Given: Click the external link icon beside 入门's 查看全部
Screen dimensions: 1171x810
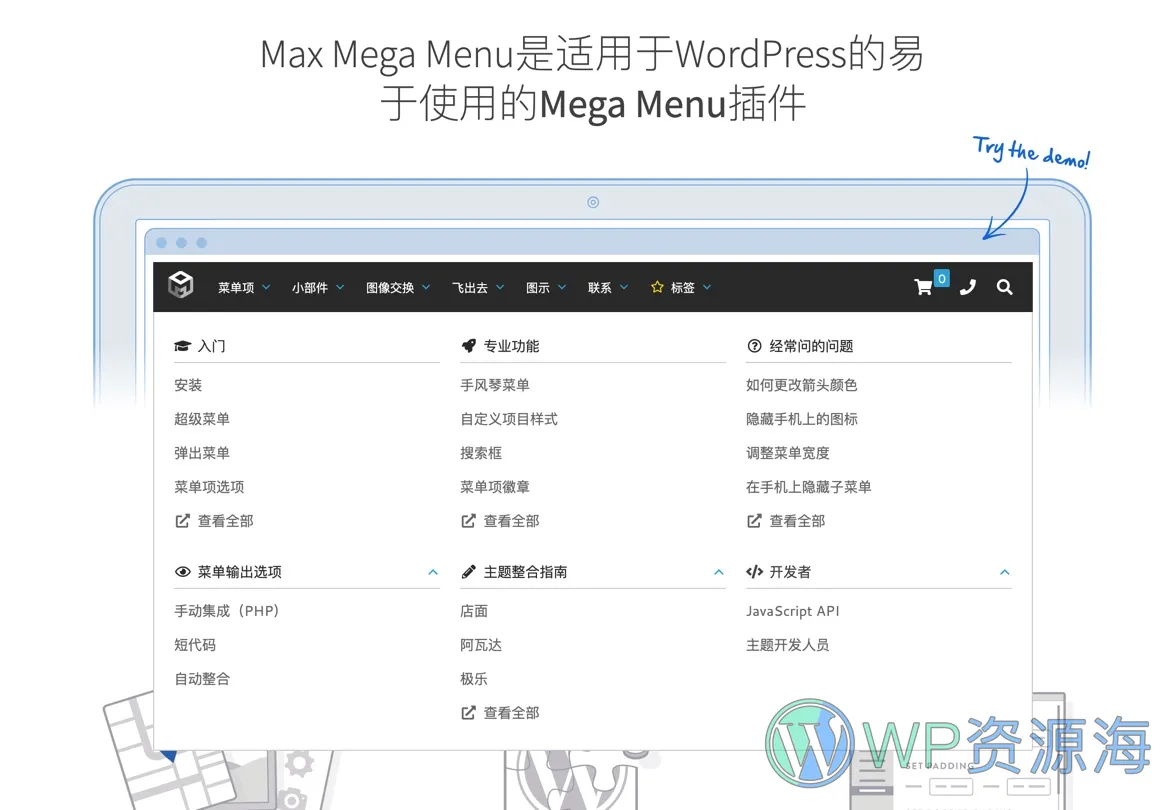Looking at the screenshot, I should [x=182, y=520].
